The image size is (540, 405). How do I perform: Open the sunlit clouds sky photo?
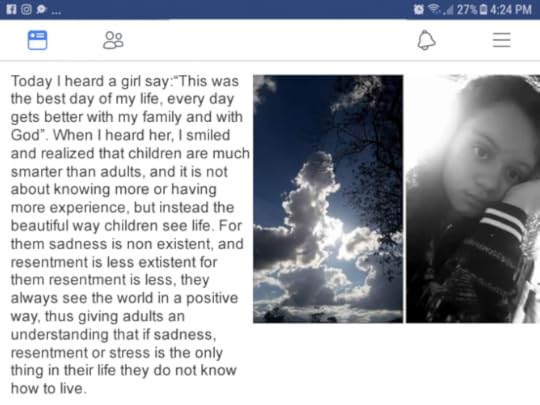tap(328, 199)
